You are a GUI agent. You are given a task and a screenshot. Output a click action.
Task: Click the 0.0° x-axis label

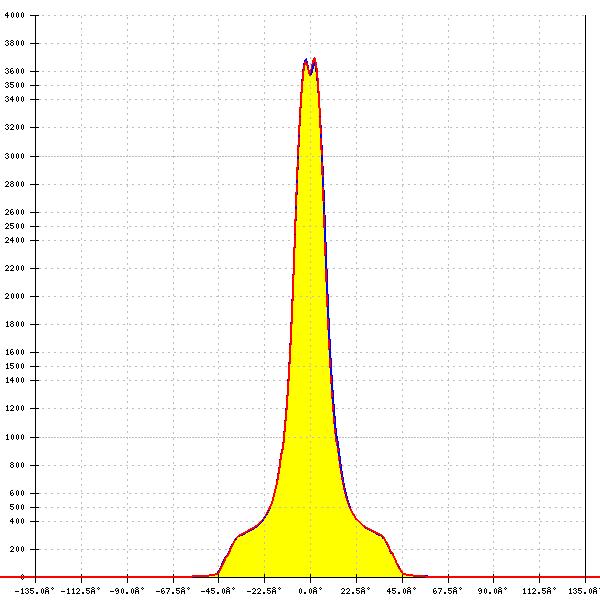[x=310, y=591]
